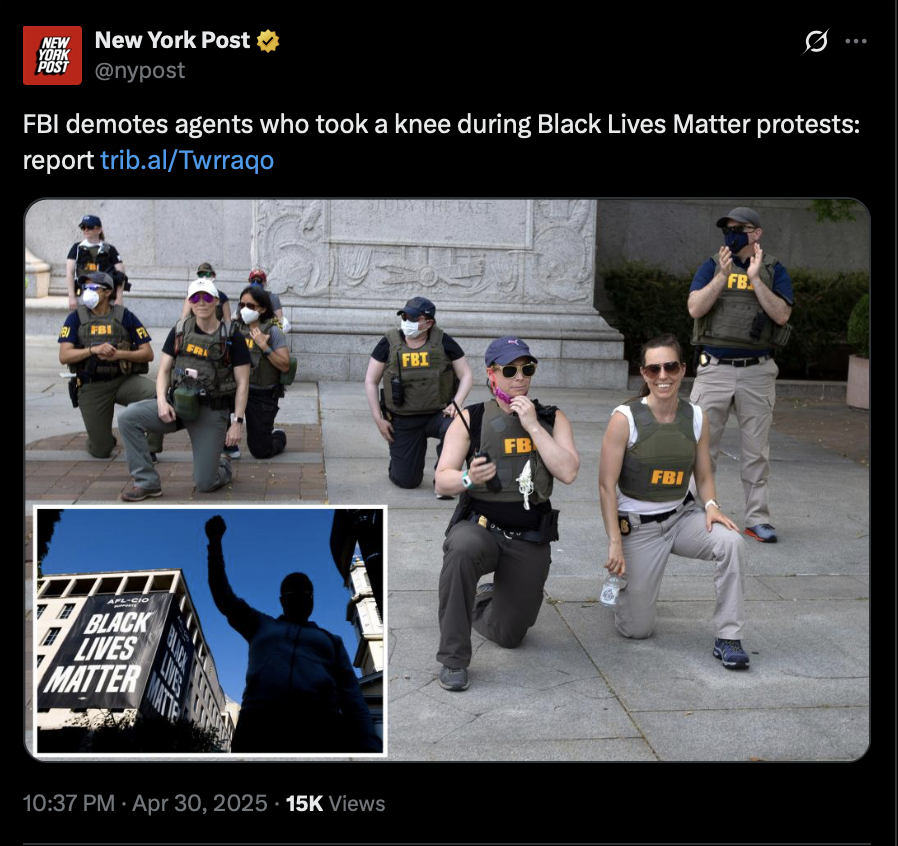Image resolution: width=898 pixels, height=846 pixels.
Task: Open the inset Black Lives Matter image
Action: (210, 631)
